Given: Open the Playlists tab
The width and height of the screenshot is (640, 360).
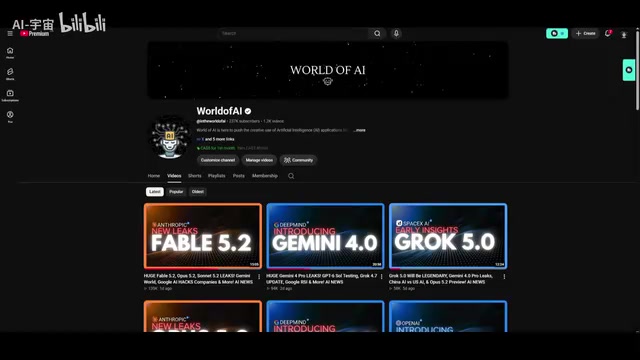Looking at the screenshot, I should pos(217,176).
